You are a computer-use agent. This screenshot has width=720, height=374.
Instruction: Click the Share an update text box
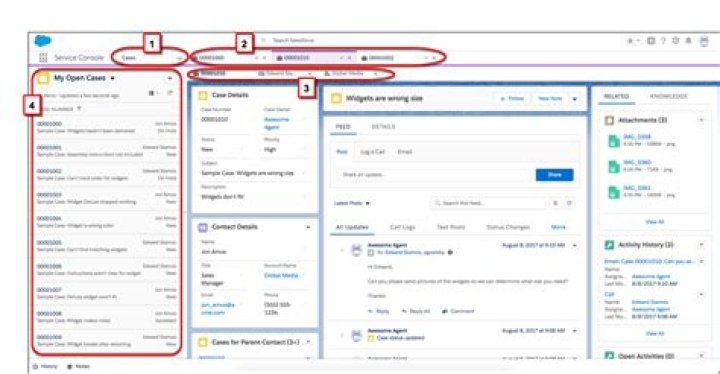pyautogui.click(x=434, y=175)
